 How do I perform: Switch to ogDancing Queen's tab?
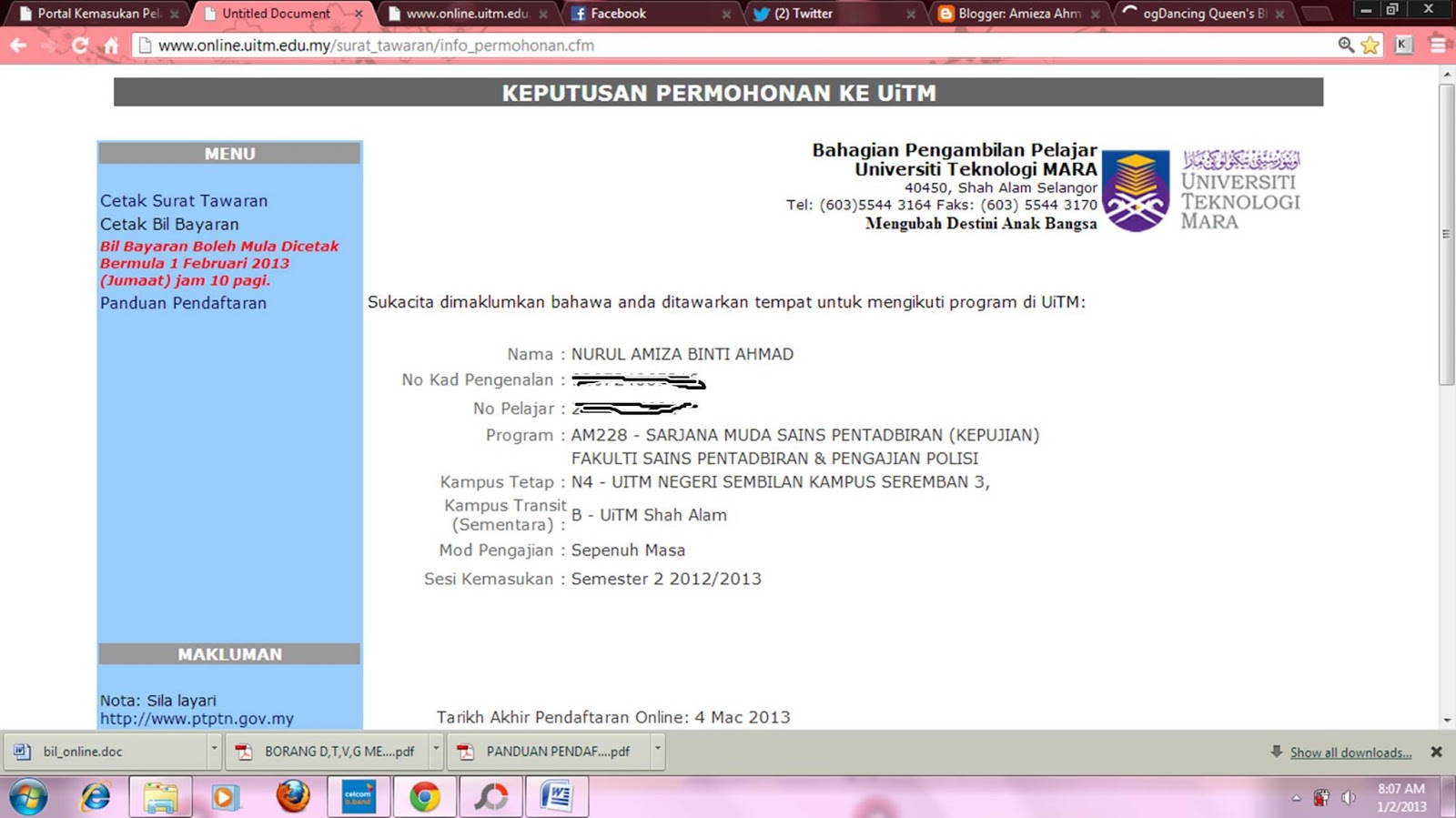[1203, 14]
